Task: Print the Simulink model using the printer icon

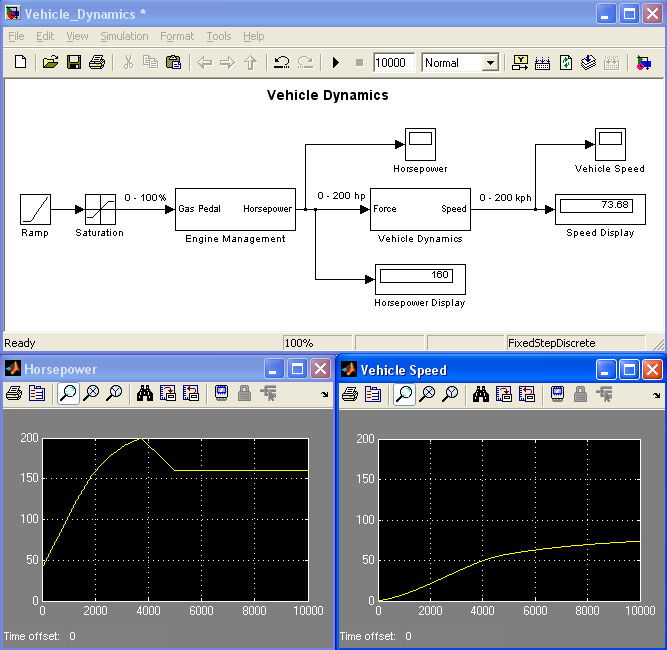Action: [97, 63]
